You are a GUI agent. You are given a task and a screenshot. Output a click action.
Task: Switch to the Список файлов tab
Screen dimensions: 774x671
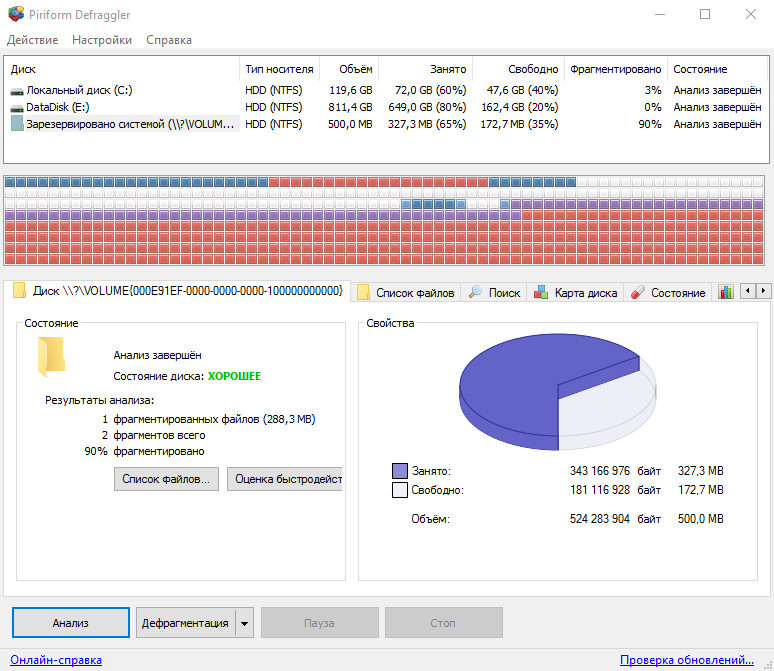[406, 292]
